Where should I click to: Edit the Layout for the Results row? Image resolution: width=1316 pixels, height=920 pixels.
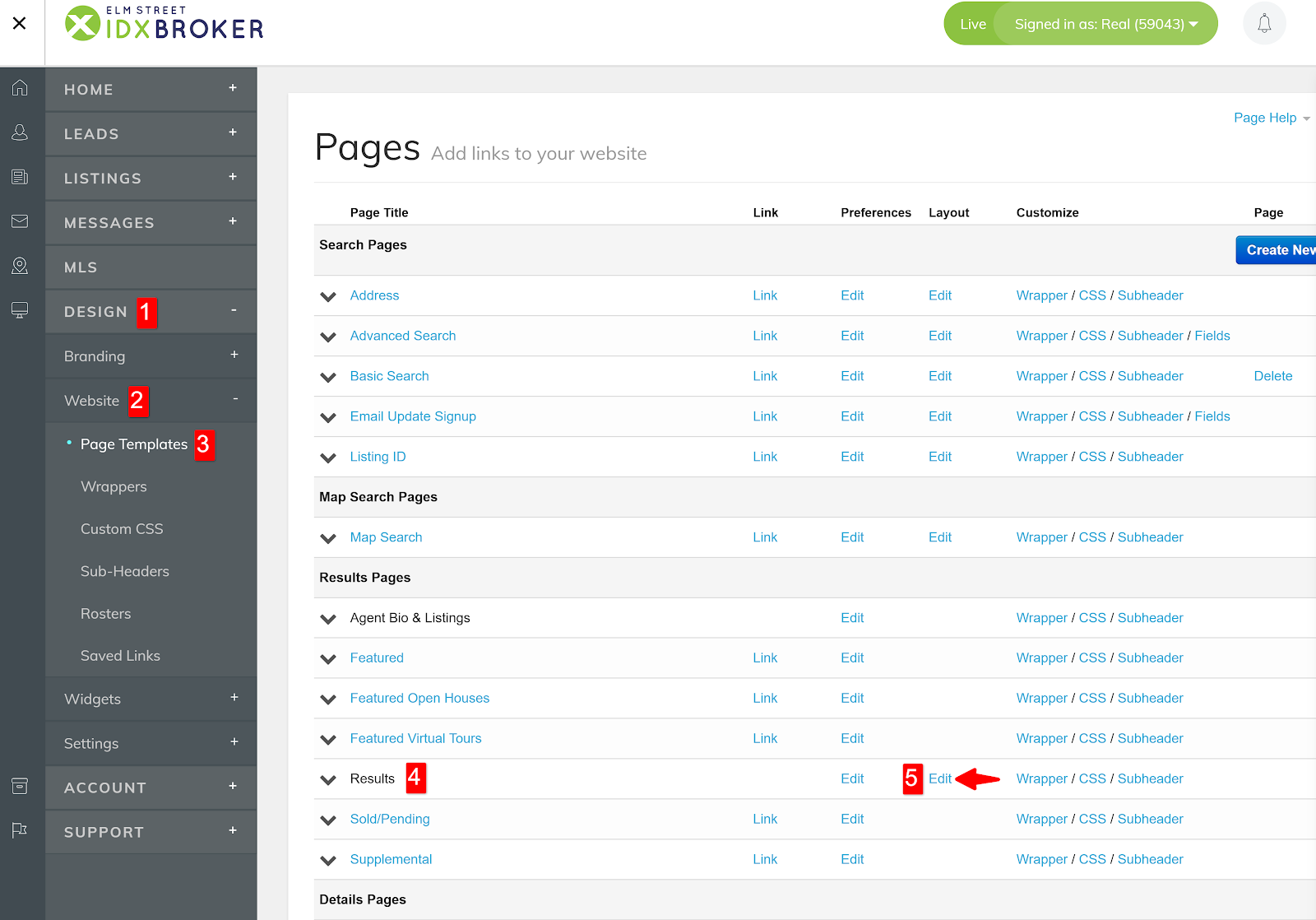tap(940, 778)
